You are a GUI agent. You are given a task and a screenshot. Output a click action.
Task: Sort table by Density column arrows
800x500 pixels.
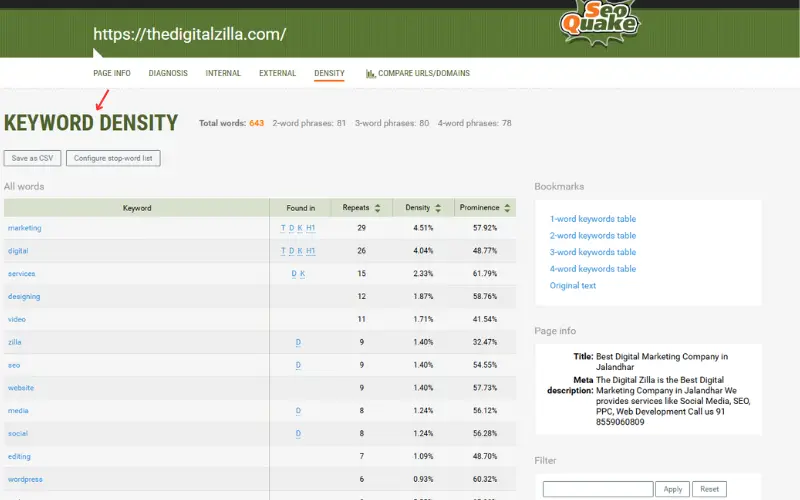click(x=437, y=208)
